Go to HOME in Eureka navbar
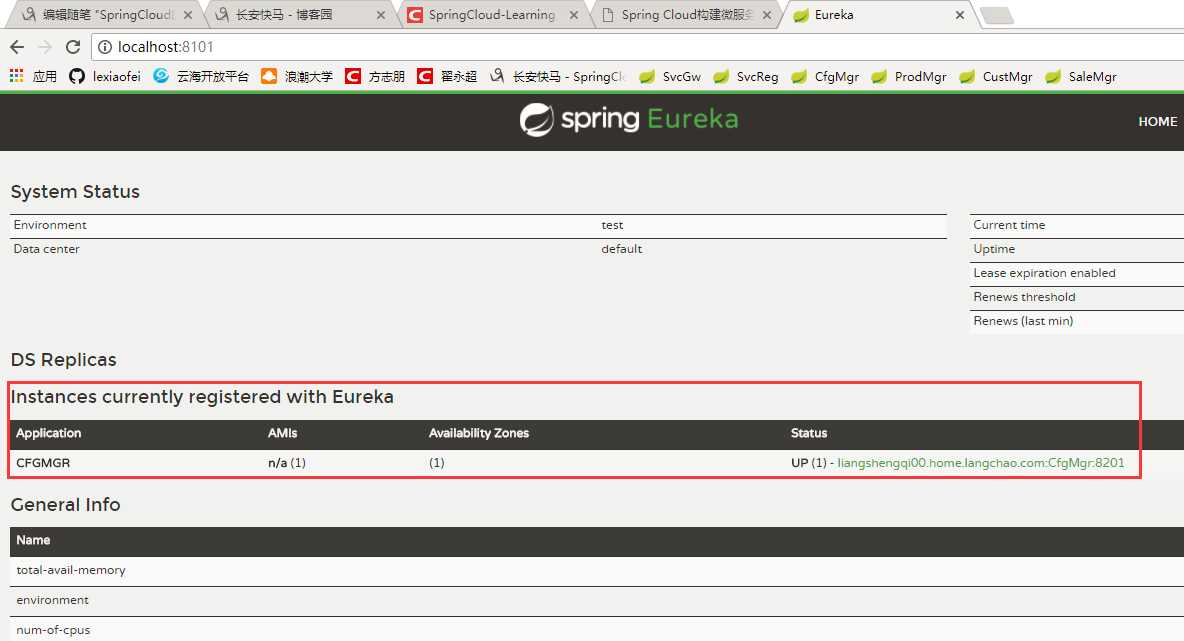Image resolution: width=1184 pixels, height=641 pixels. point(1157,121)
